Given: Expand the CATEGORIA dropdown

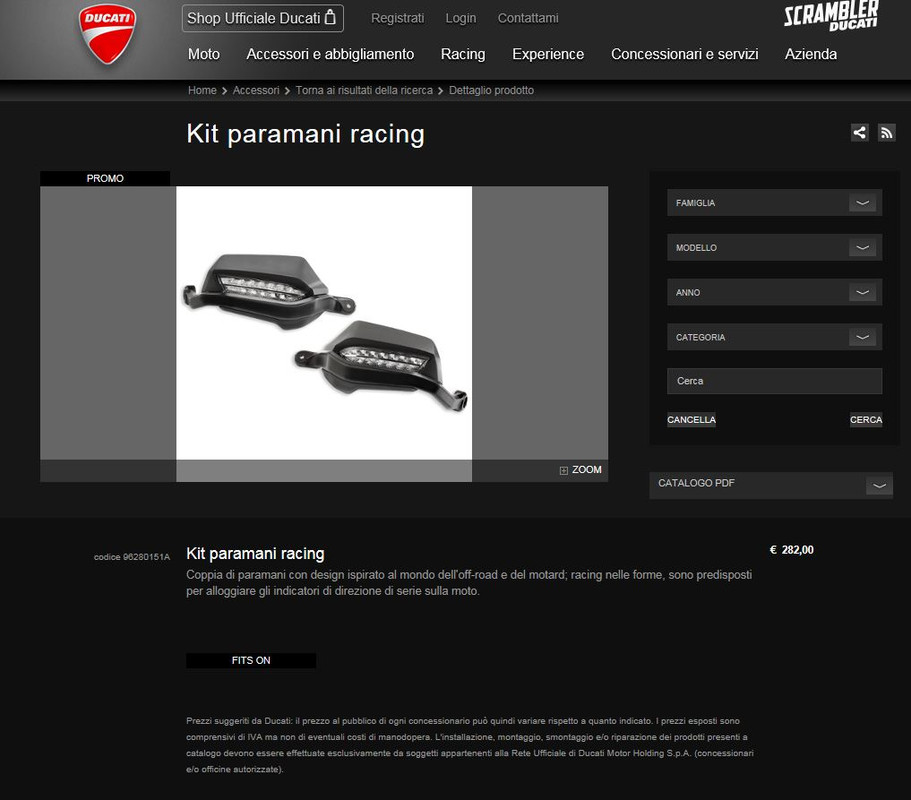Looking at the screenshot, I should click(x=774, y=337).
